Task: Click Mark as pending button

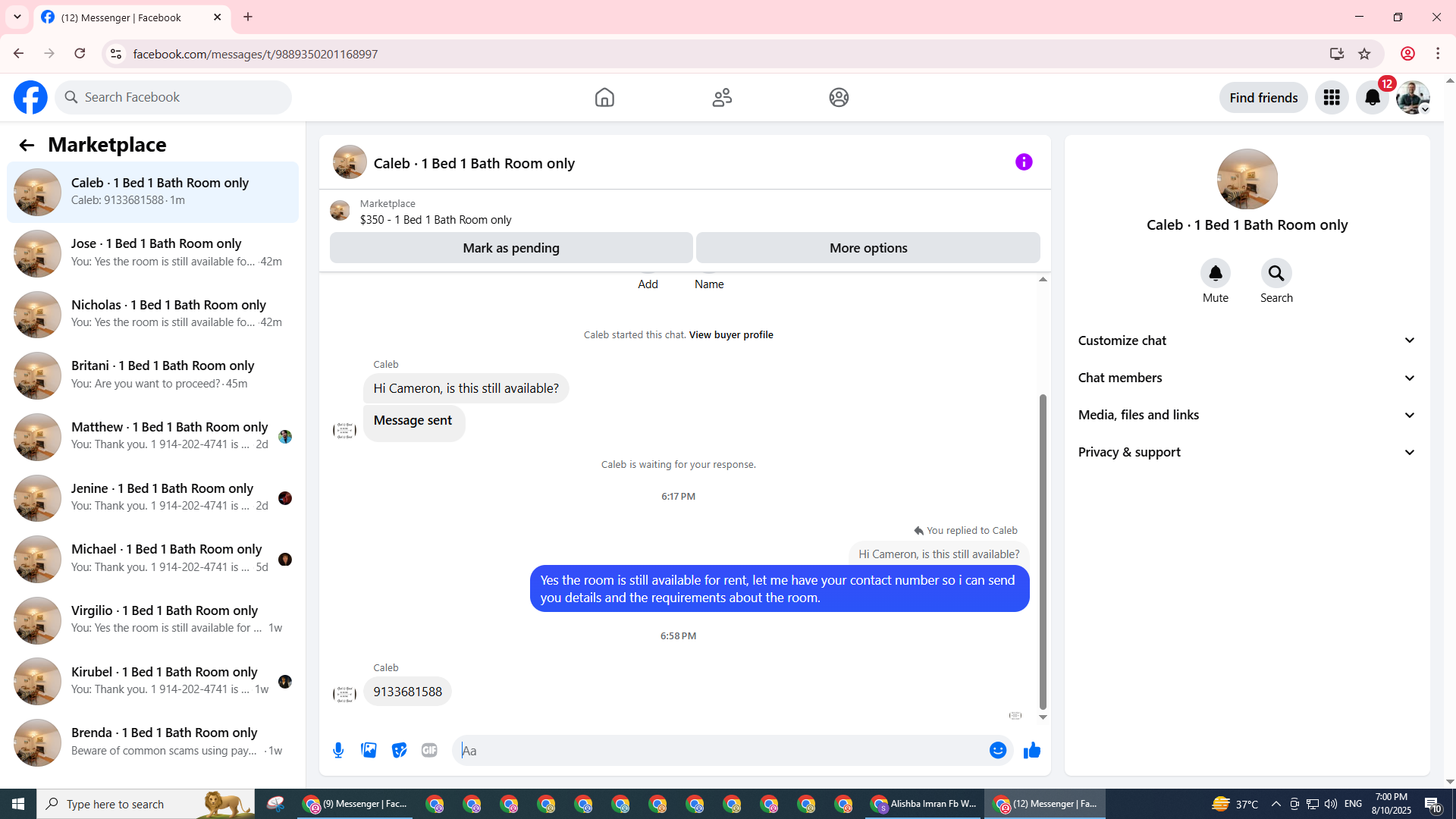Action: coord(511,248)
